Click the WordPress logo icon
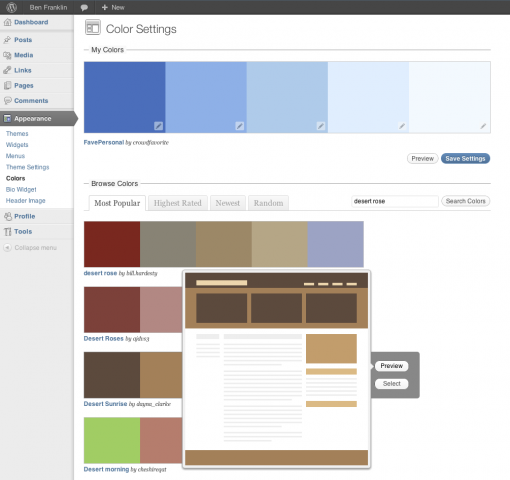 [x=12, y=7]
